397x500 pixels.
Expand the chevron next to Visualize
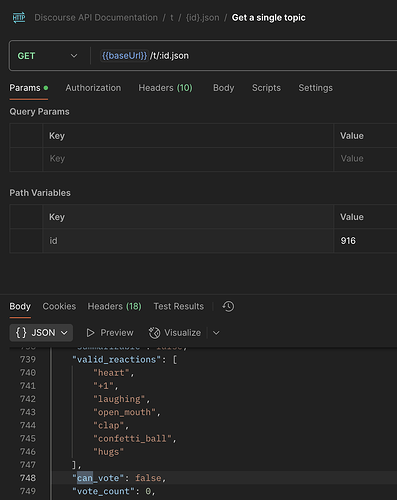coord(216,333)
